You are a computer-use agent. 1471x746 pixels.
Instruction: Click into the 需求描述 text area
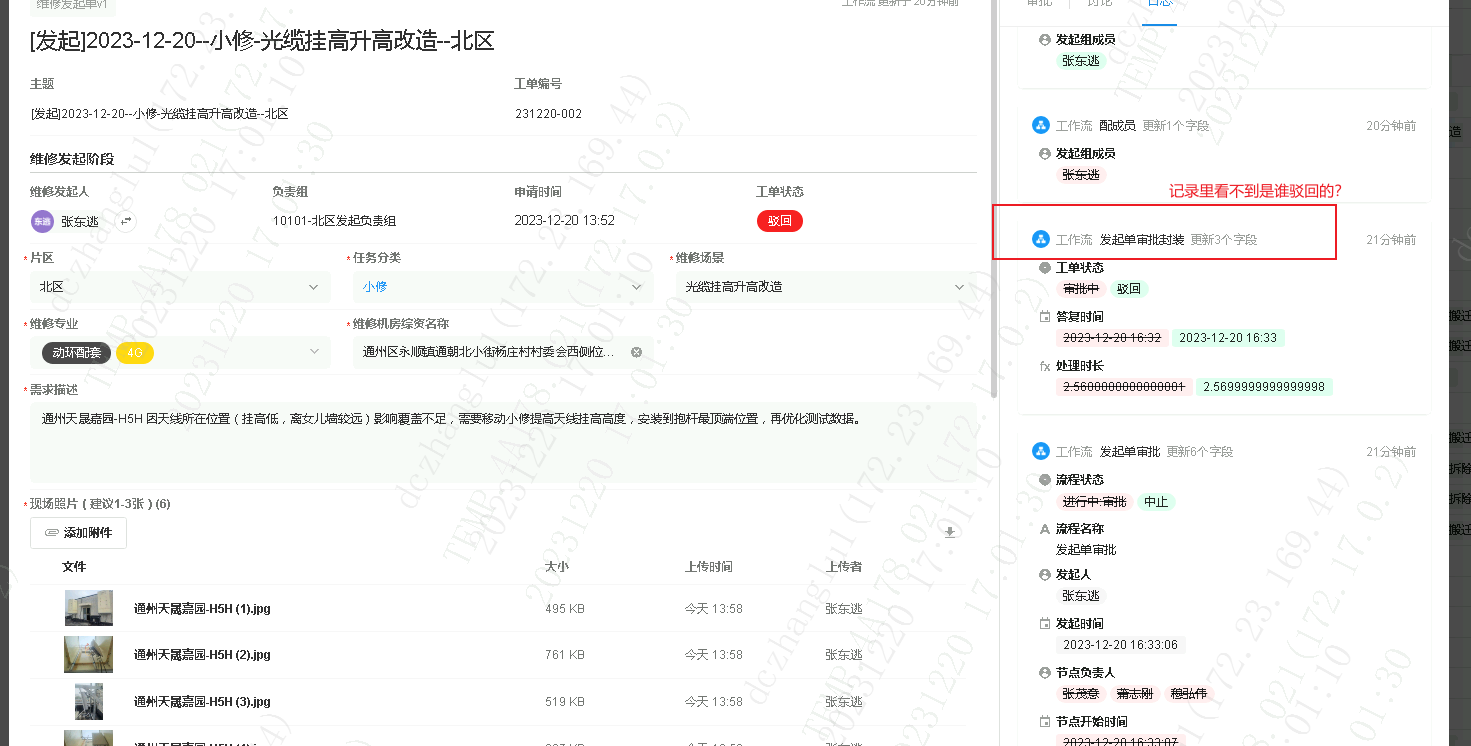(x=500, y=441)
